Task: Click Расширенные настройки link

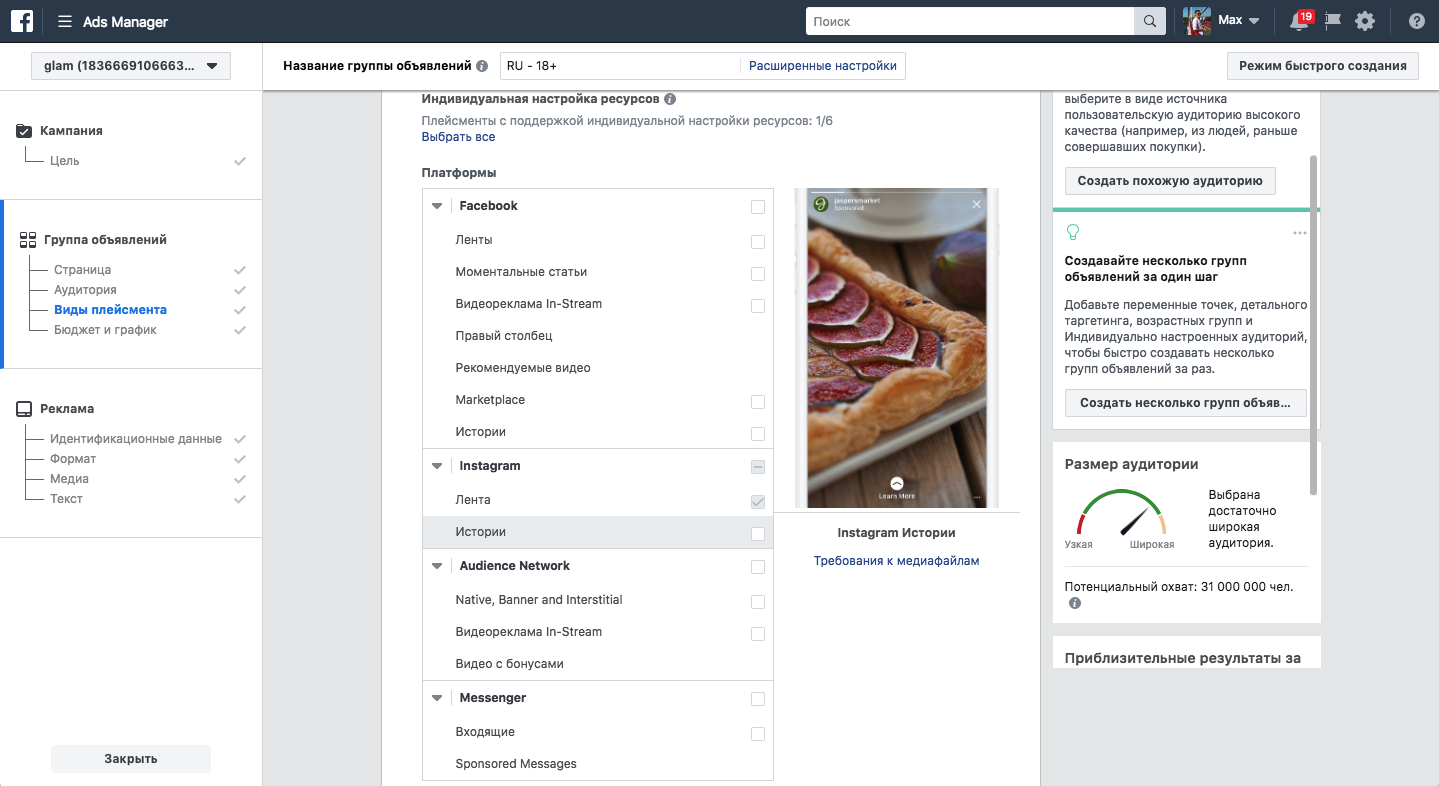Action: 823,66
